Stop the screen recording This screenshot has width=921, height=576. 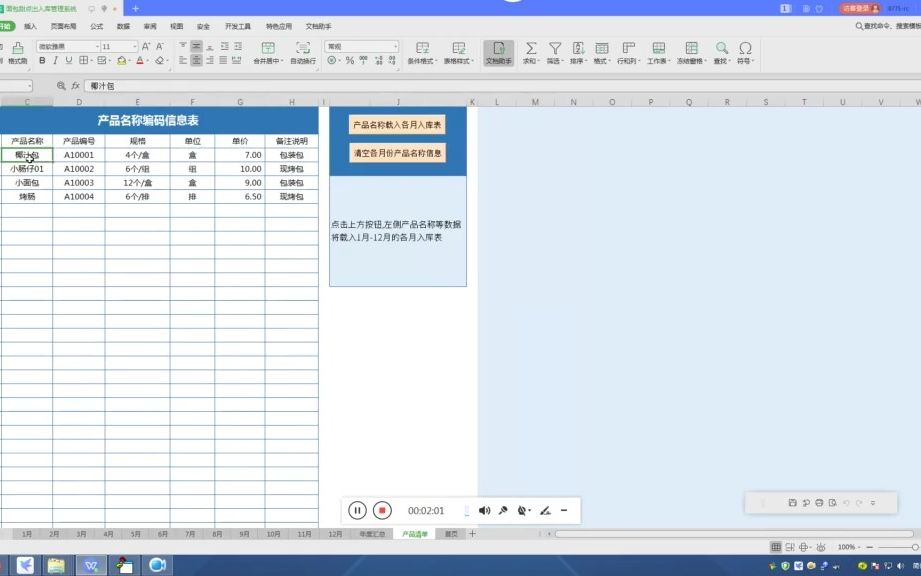tap(380, 510)
